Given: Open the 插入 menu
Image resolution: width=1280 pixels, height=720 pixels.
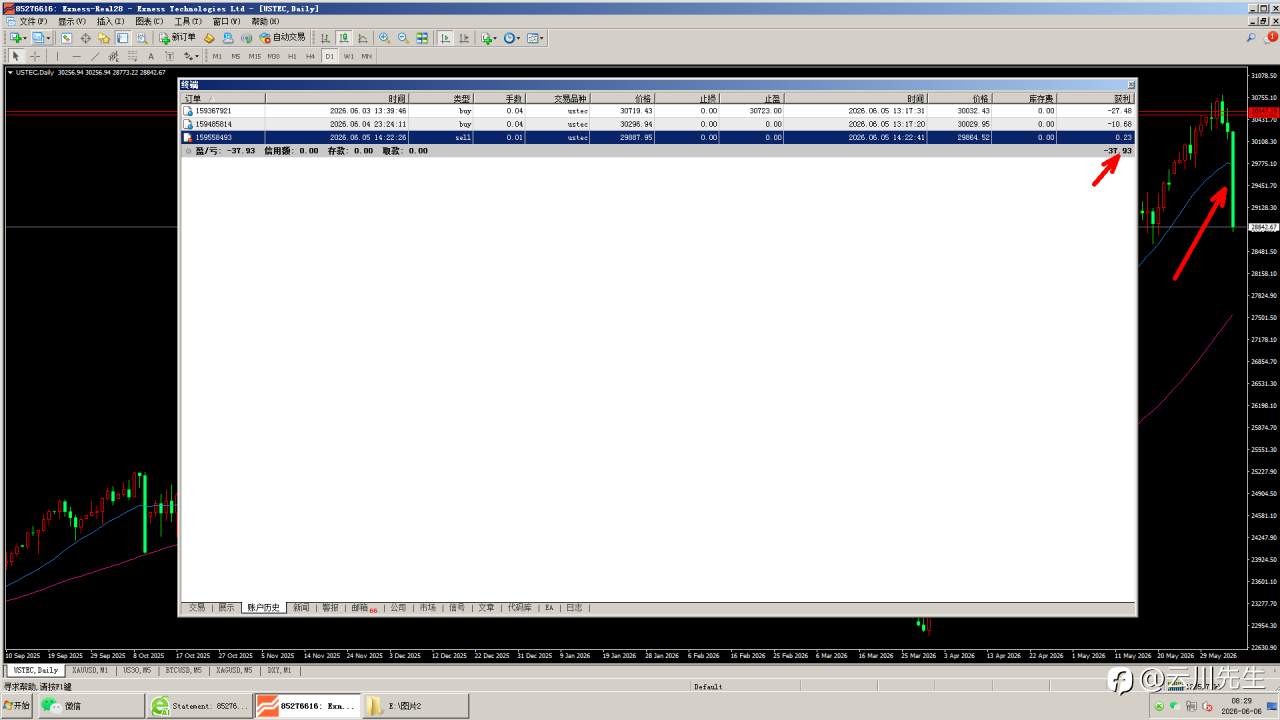Looking at the screenshot, I should 110,21.
